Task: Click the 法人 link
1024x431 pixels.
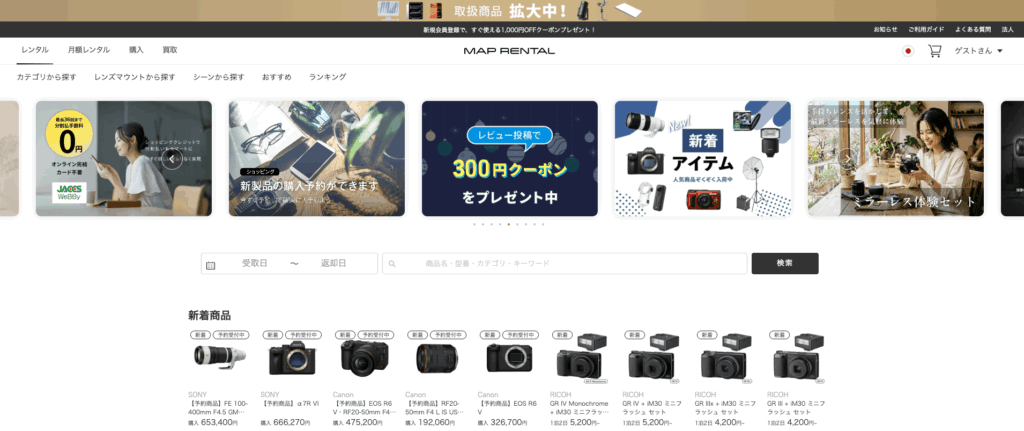Action: [x=1008, y=30]
